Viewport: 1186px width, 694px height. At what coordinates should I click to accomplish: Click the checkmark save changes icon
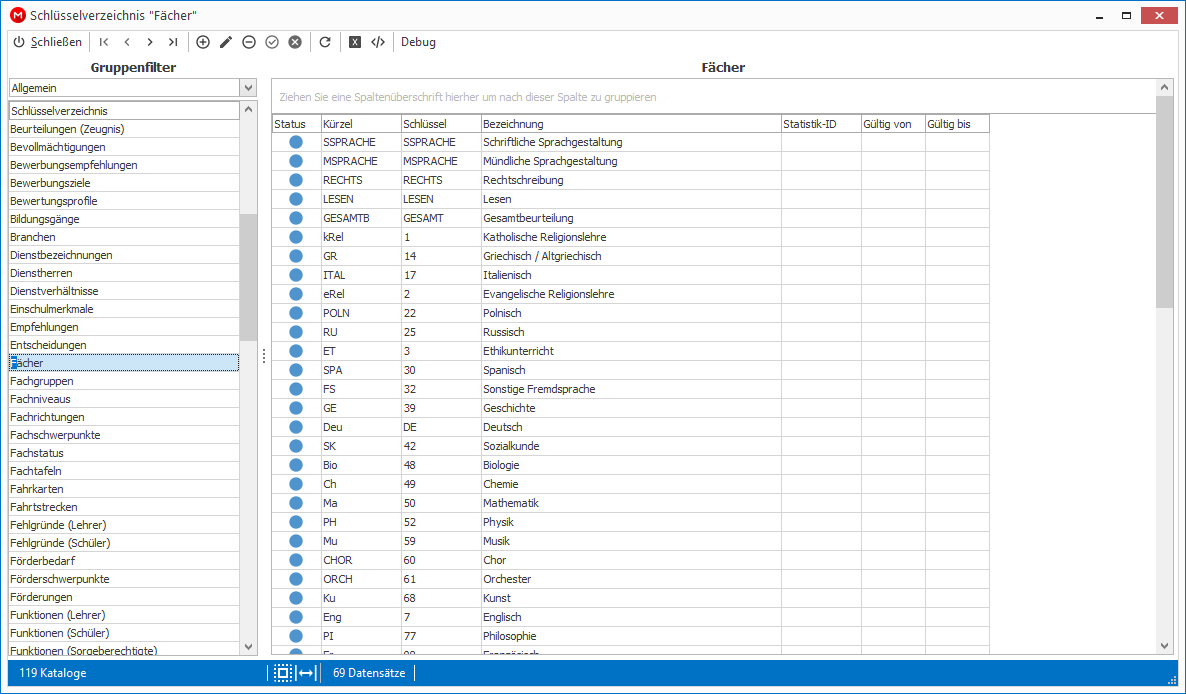272,42
